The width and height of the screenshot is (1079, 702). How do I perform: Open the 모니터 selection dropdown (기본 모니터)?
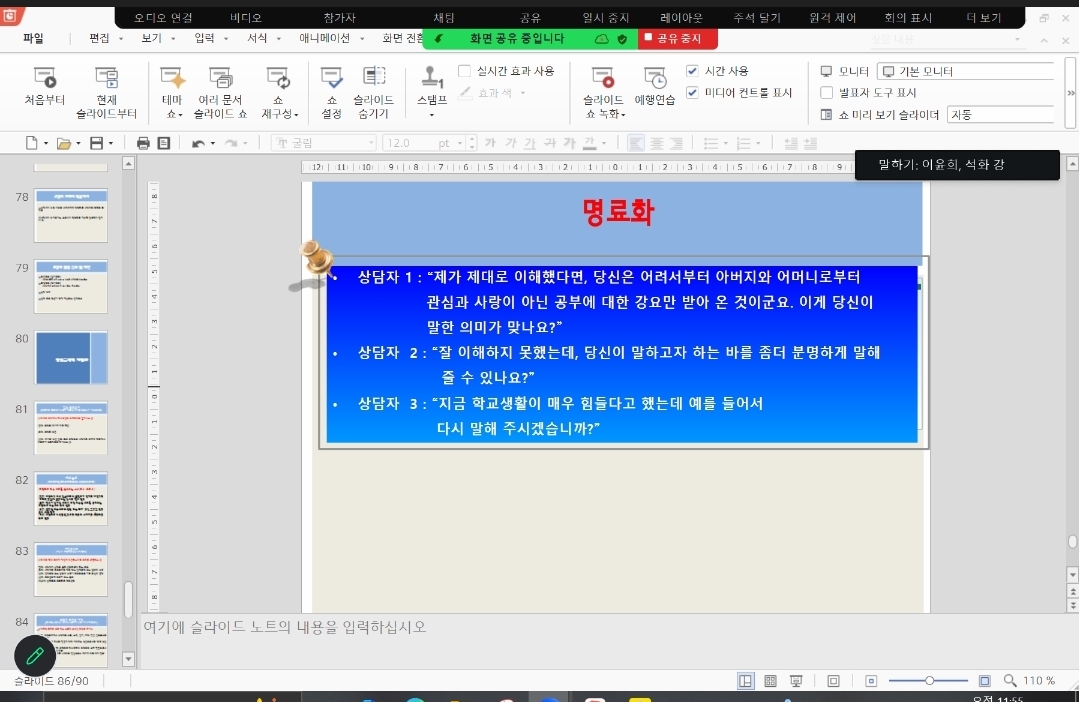[965, 72]
